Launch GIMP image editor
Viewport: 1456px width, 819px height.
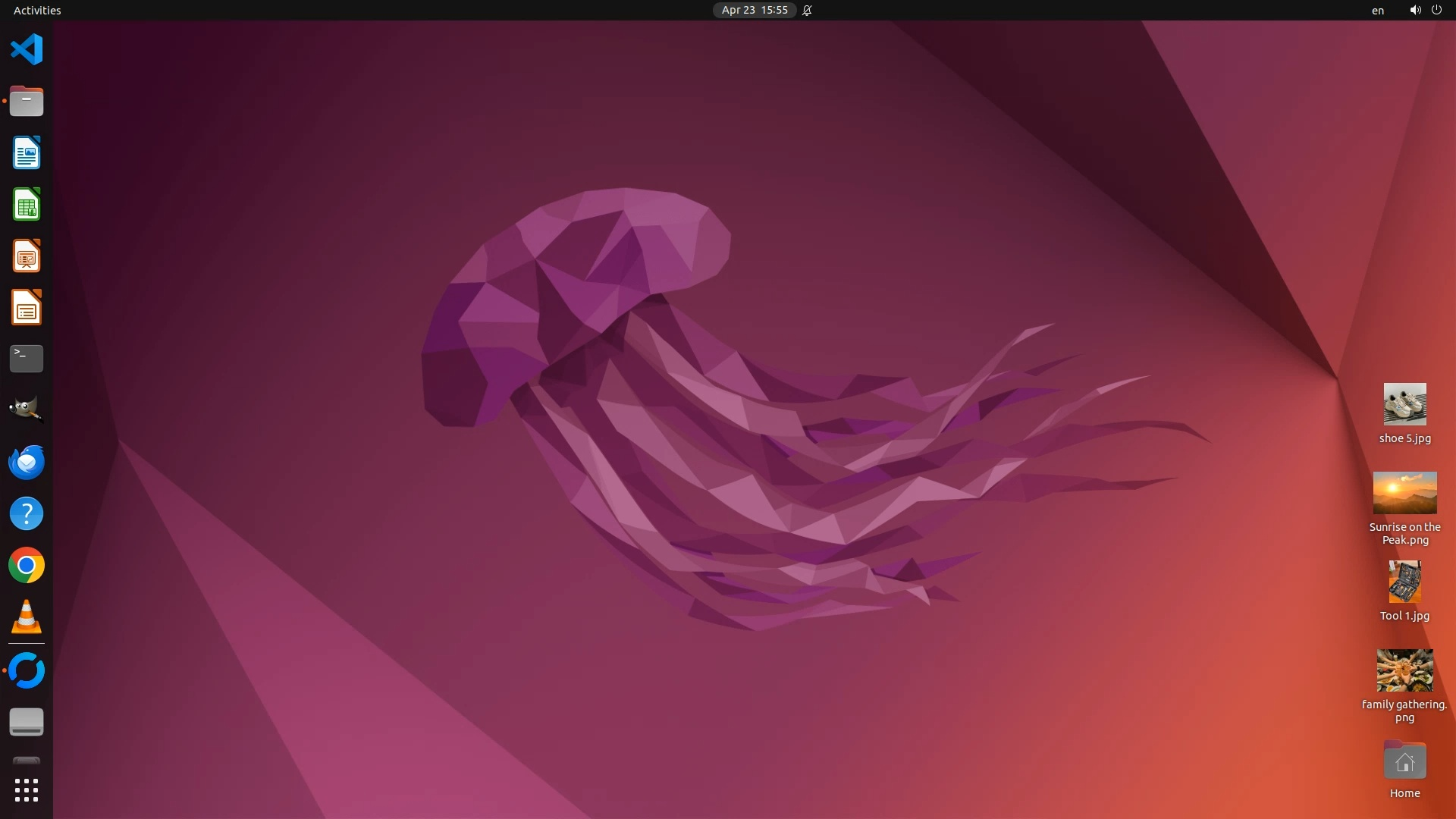click(x=27, y=409)
